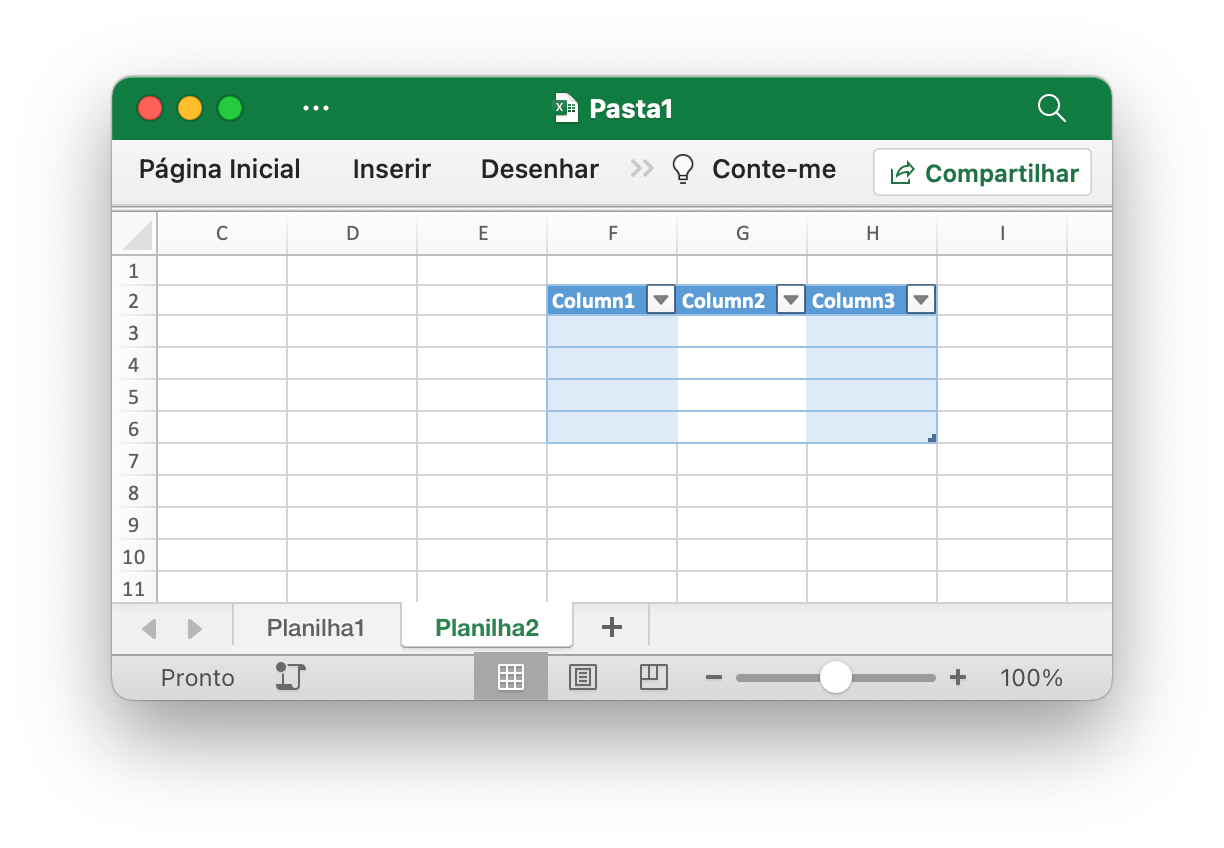
Task: Switch to Page Layout view
Action: coord(583,677)
